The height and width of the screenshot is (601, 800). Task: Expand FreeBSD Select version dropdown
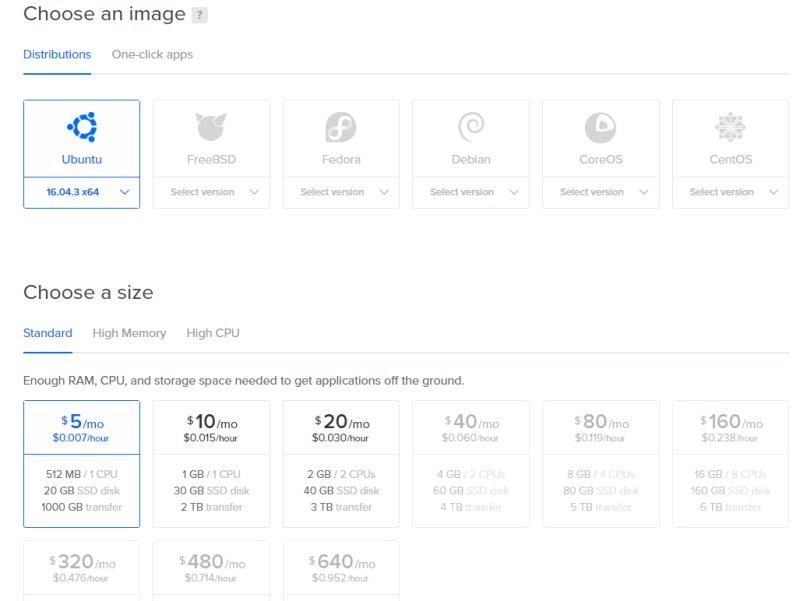click(211, 192)
